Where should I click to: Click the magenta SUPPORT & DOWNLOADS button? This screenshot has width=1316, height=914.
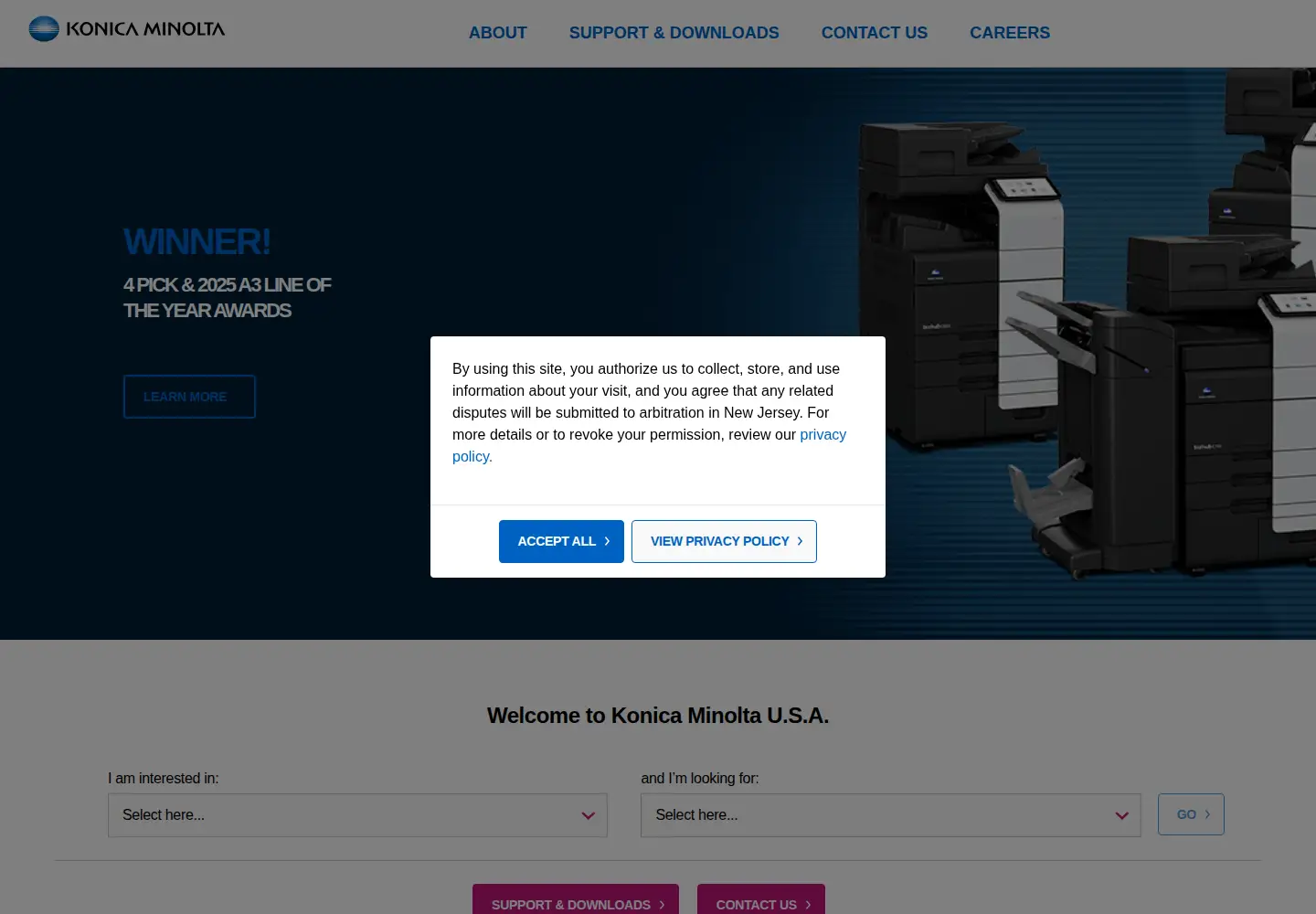(576, 901)
